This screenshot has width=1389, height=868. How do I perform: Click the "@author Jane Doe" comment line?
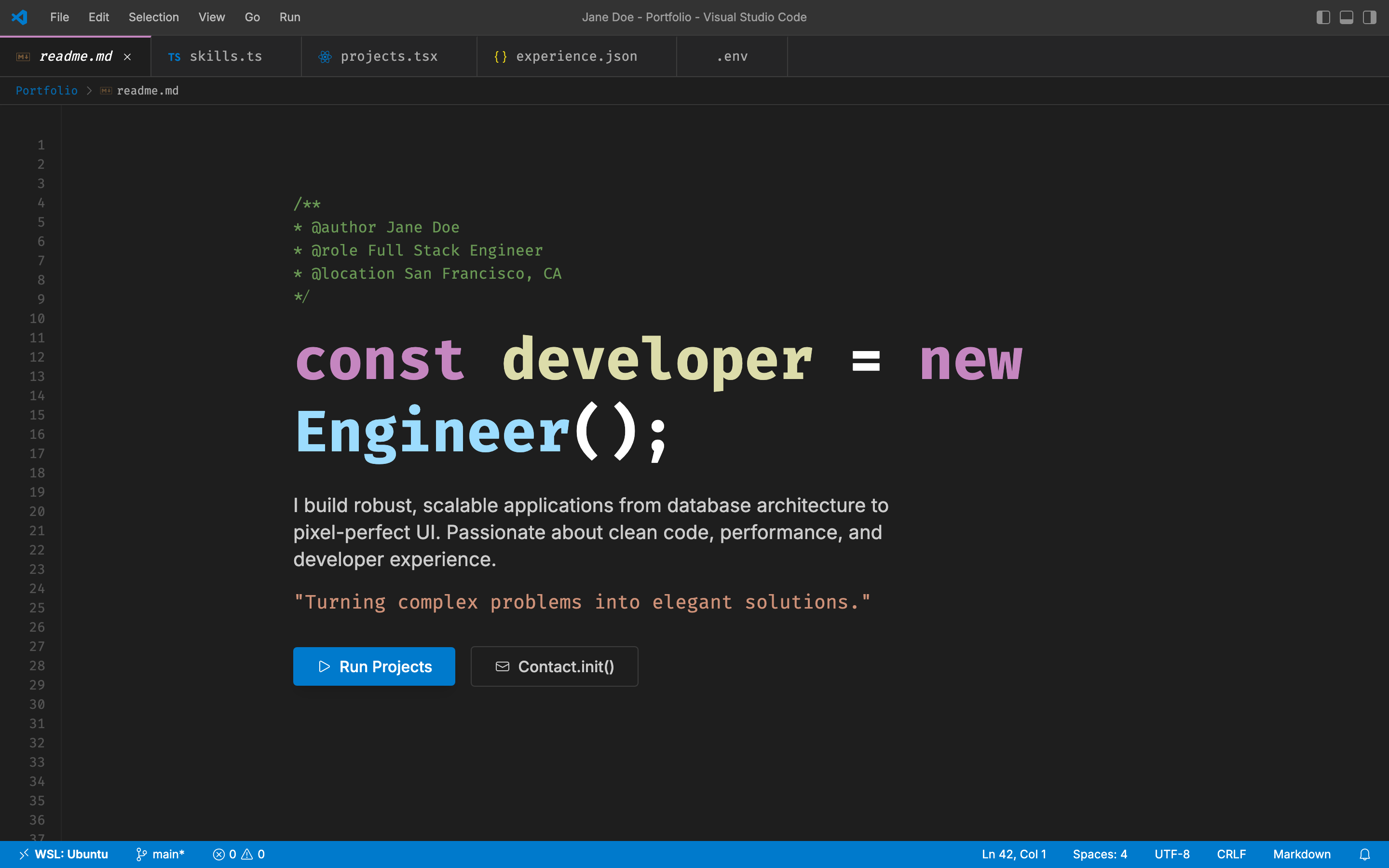(377, 227)
